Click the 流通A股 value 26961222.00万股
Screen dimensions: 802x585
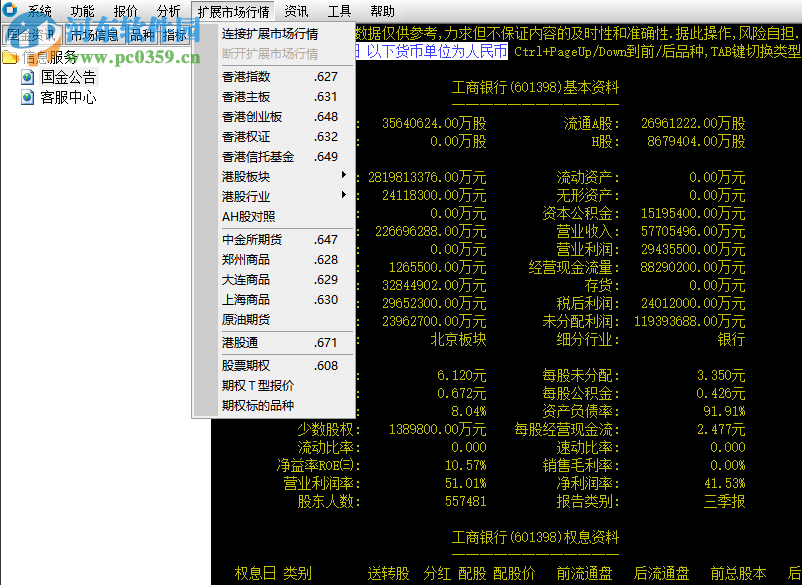click(x=693, y=123)
